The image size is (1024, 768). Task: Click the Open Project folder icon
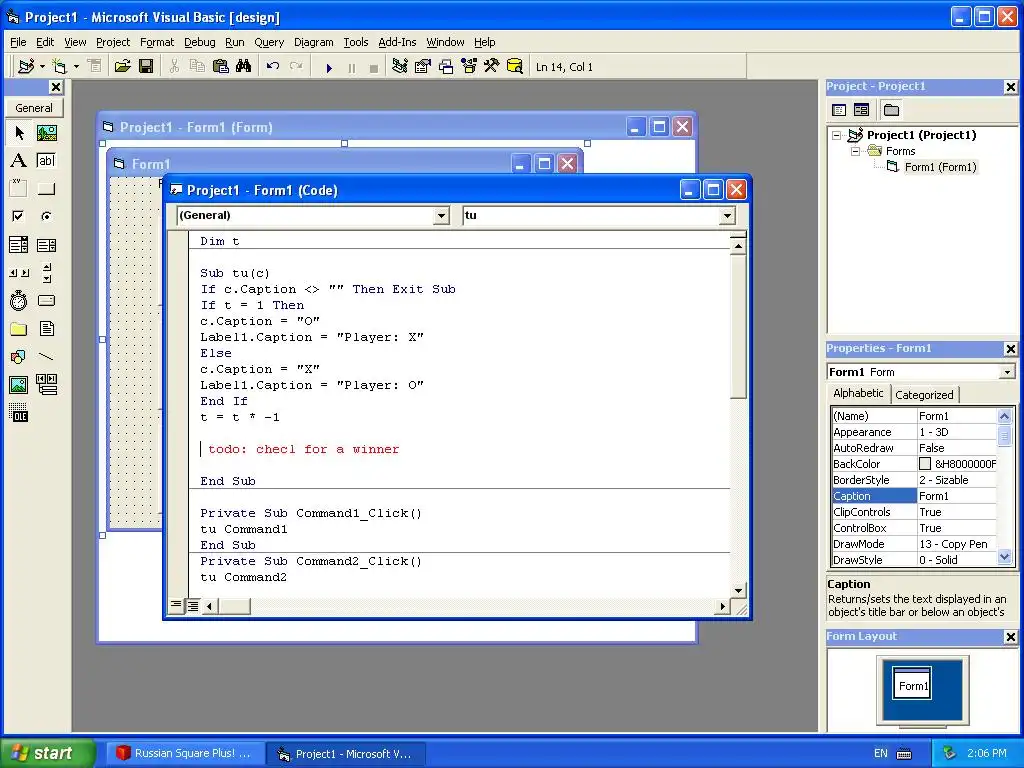coord(122,67)
